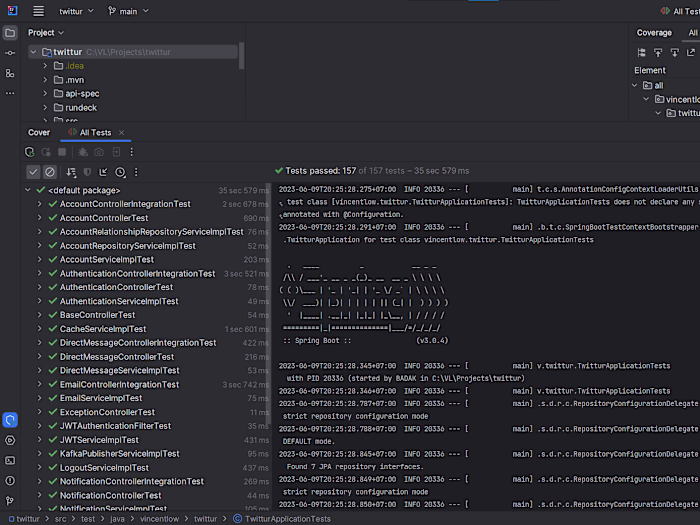Open the Git tool window

(10, 501)
